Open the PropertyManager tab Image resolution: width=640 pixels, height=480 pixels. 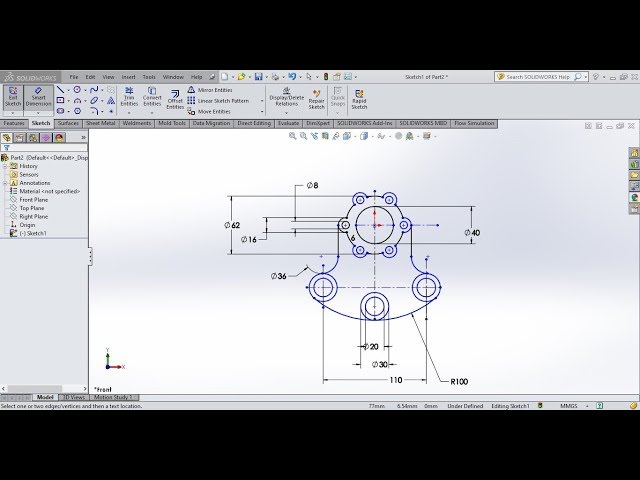click(20, 138)
